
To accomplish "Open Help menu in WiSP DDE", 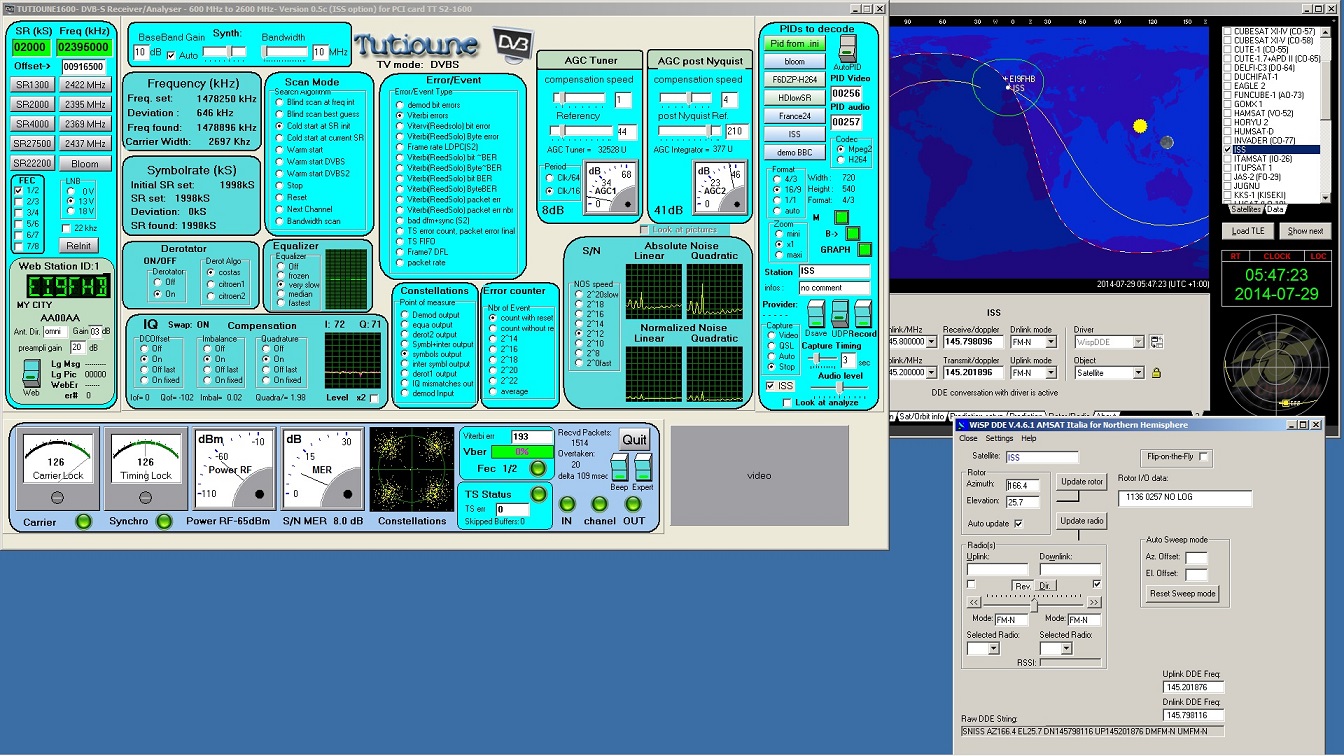I will (1029, 438).
